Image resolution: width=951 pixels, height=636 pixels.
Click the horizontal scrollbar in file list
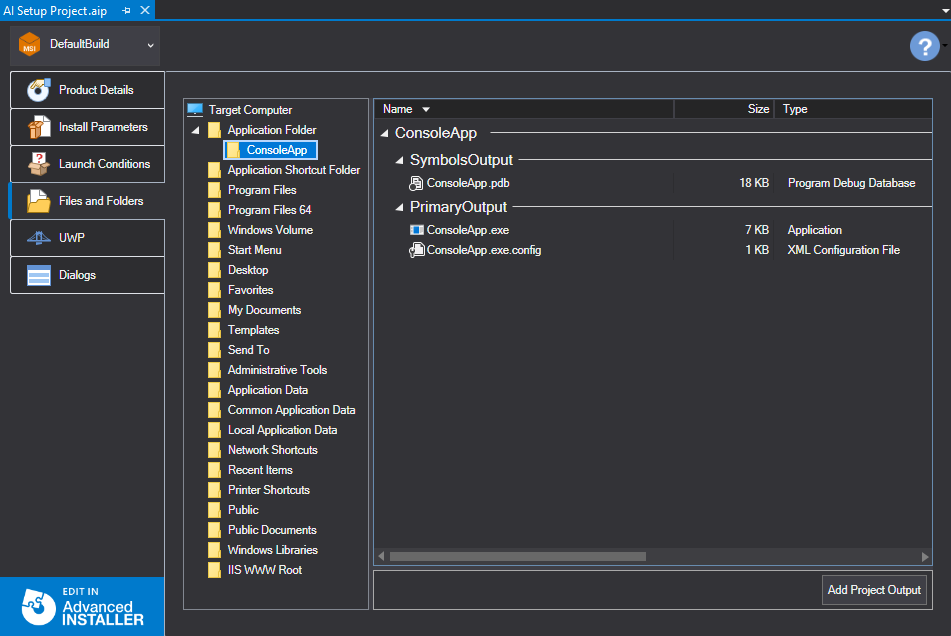click(517, 556)
